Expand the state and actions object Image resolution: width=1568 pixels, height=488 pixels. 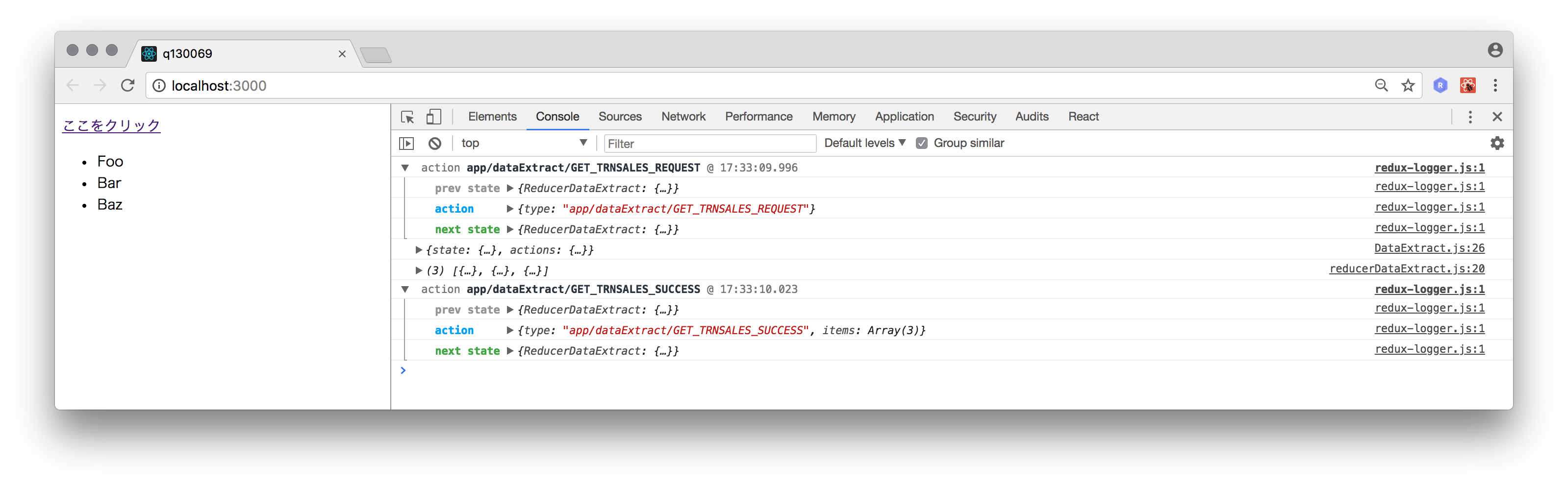click(419, 249)
